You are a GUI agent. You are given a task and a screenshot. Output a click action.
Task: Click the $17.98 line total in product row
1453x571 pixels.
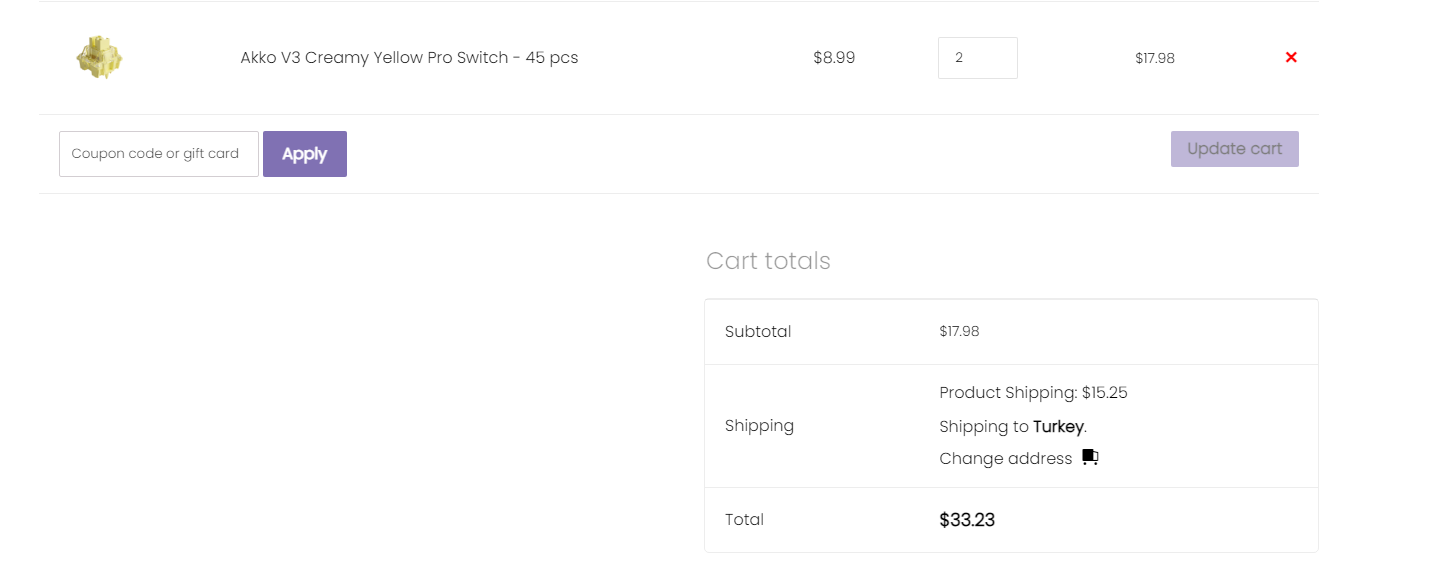coord(1155,59)
